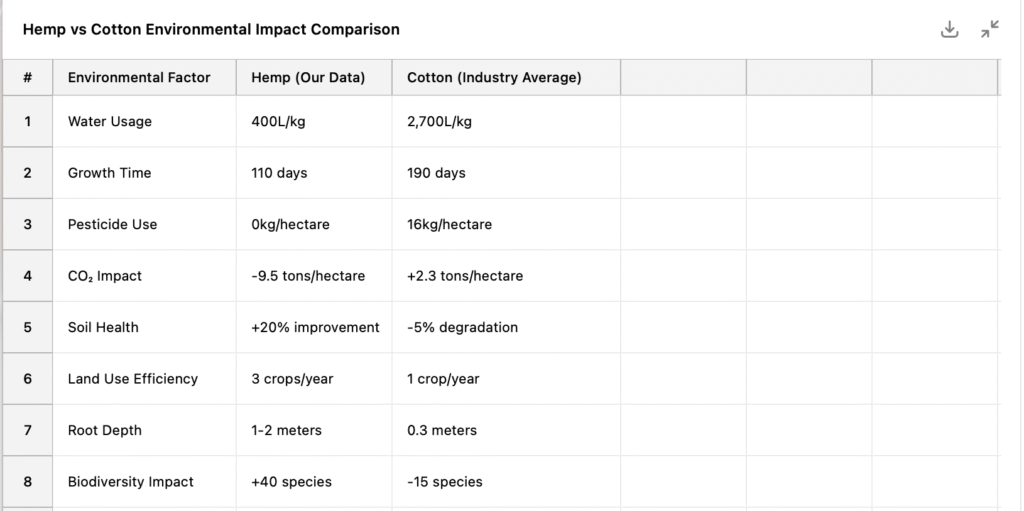
Task: Click the Pesticide Use cell
Action: pyautogui.click(x=112, y=225)
